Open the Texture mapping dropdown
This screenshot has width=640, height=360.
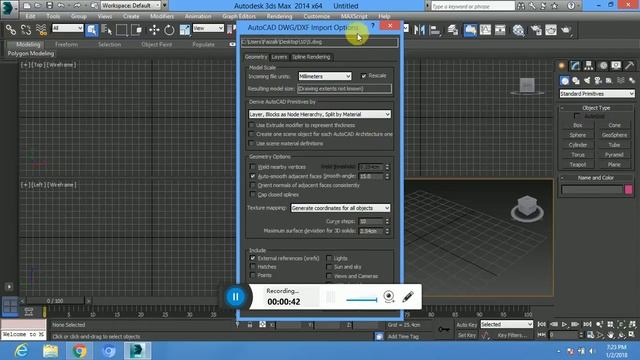pos(340,208)
